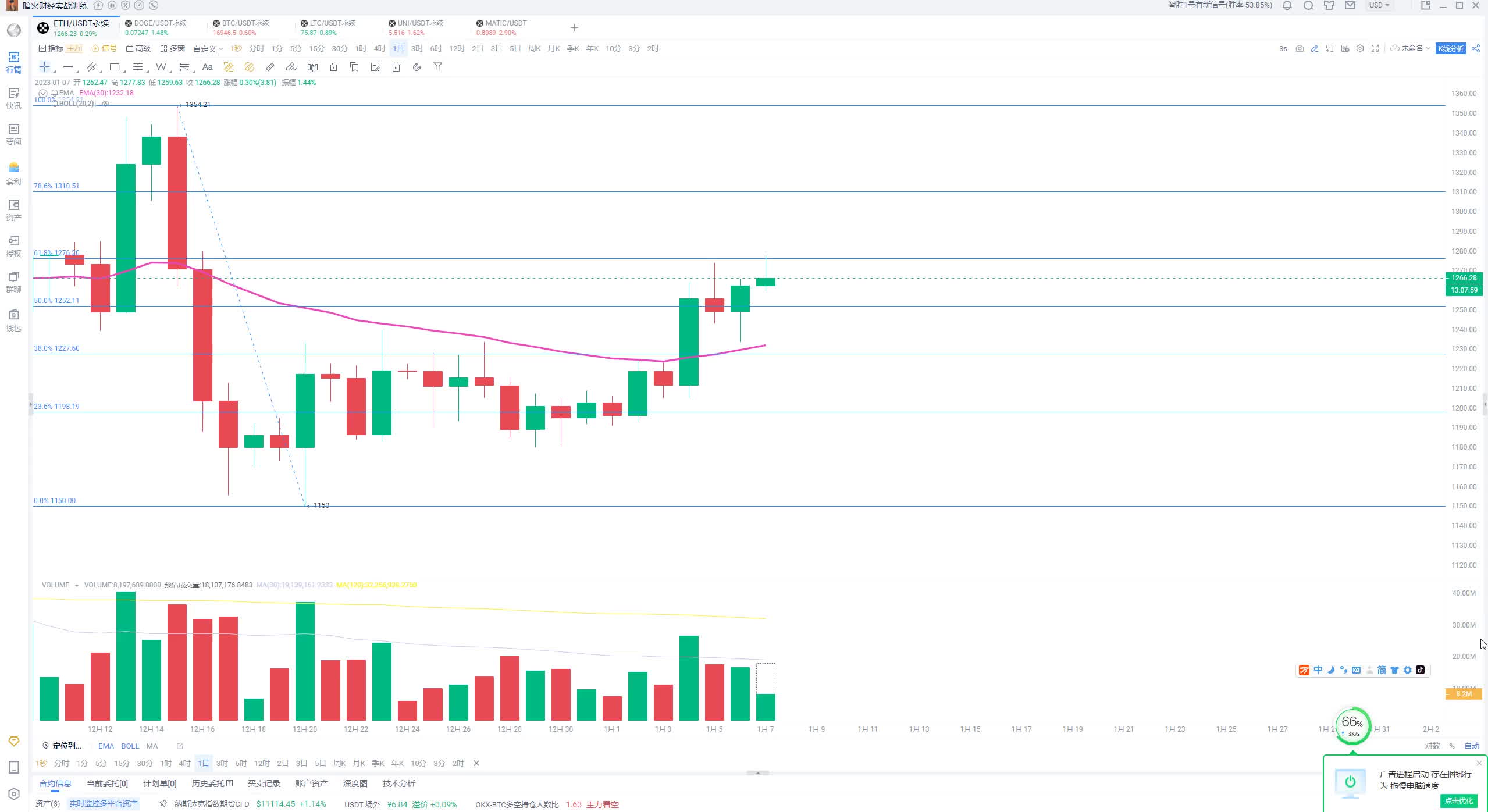Open the notification bell icon

[x=1287, y=6]
